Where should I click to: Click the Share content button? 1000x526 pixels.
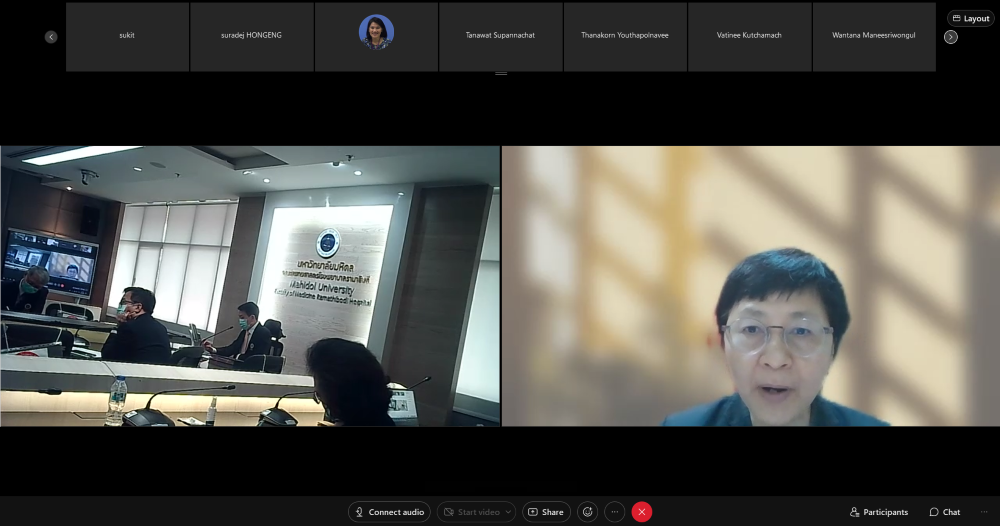[546, 512]
